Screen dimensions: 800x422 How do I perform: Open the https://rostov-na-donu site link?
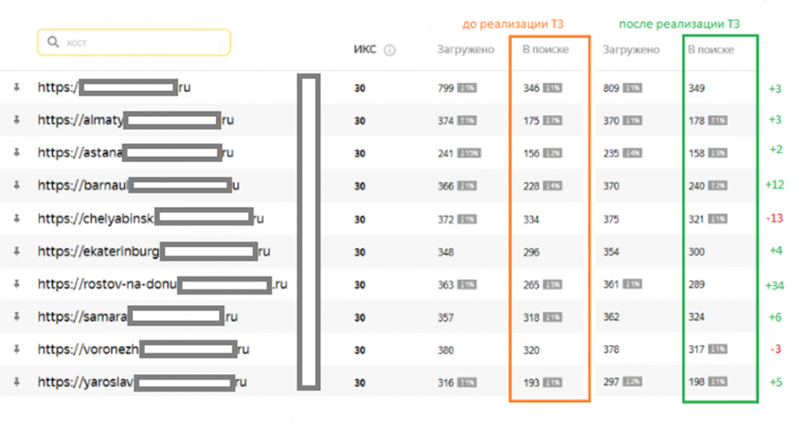(162, 284)
